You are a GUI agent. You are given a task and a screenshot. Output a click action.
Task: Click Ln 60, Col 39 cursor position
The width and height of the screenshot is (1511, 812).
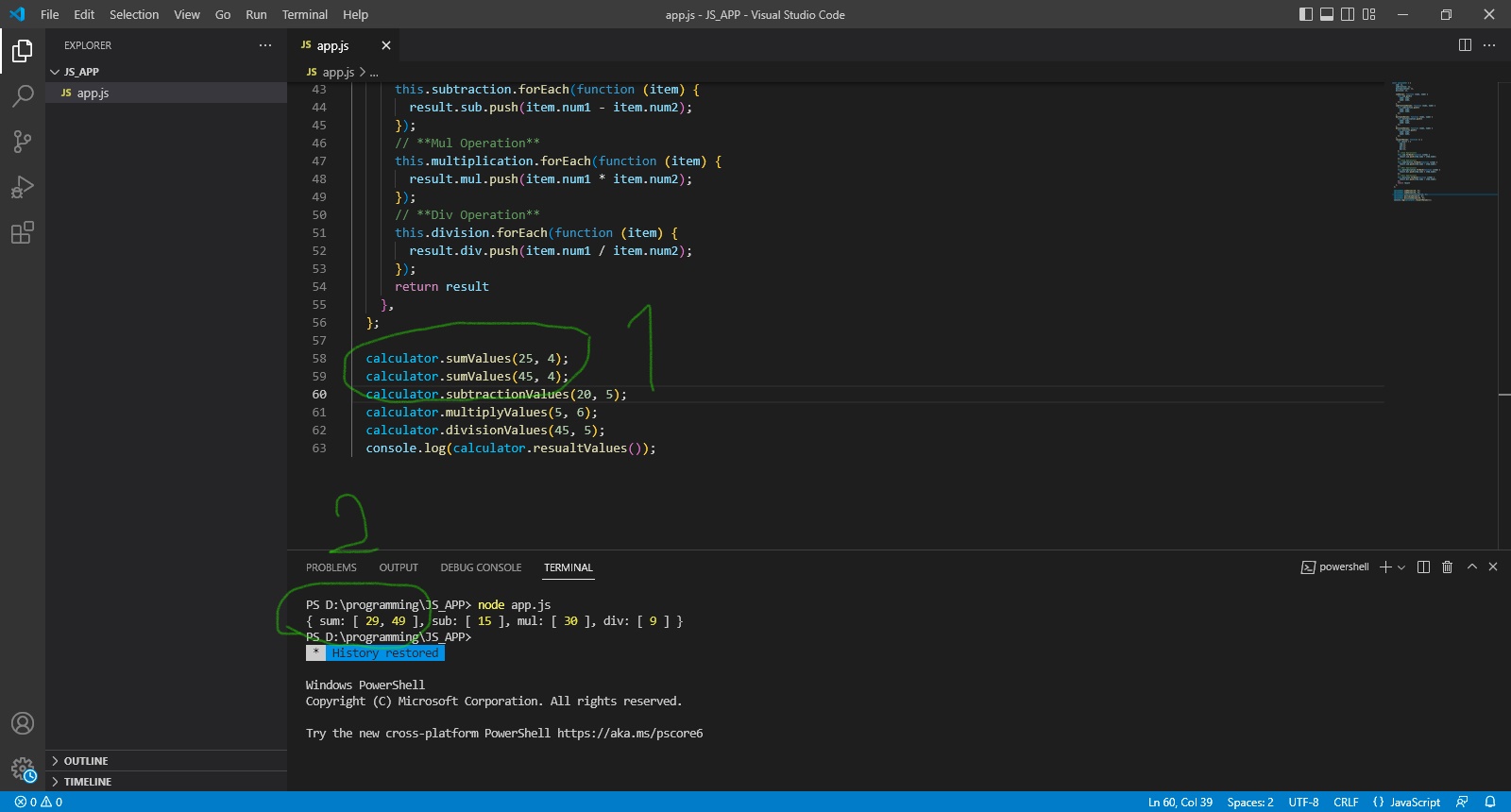tap(1180, 803)
